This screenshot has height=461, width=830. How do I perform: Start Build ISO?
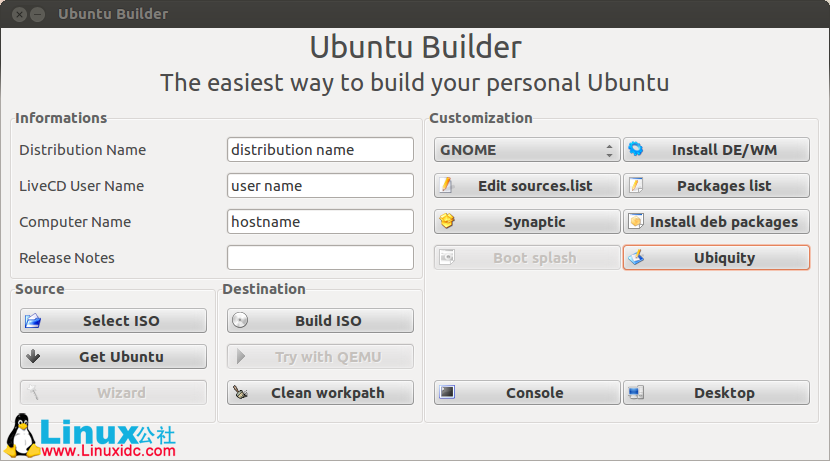coord(320,321)
